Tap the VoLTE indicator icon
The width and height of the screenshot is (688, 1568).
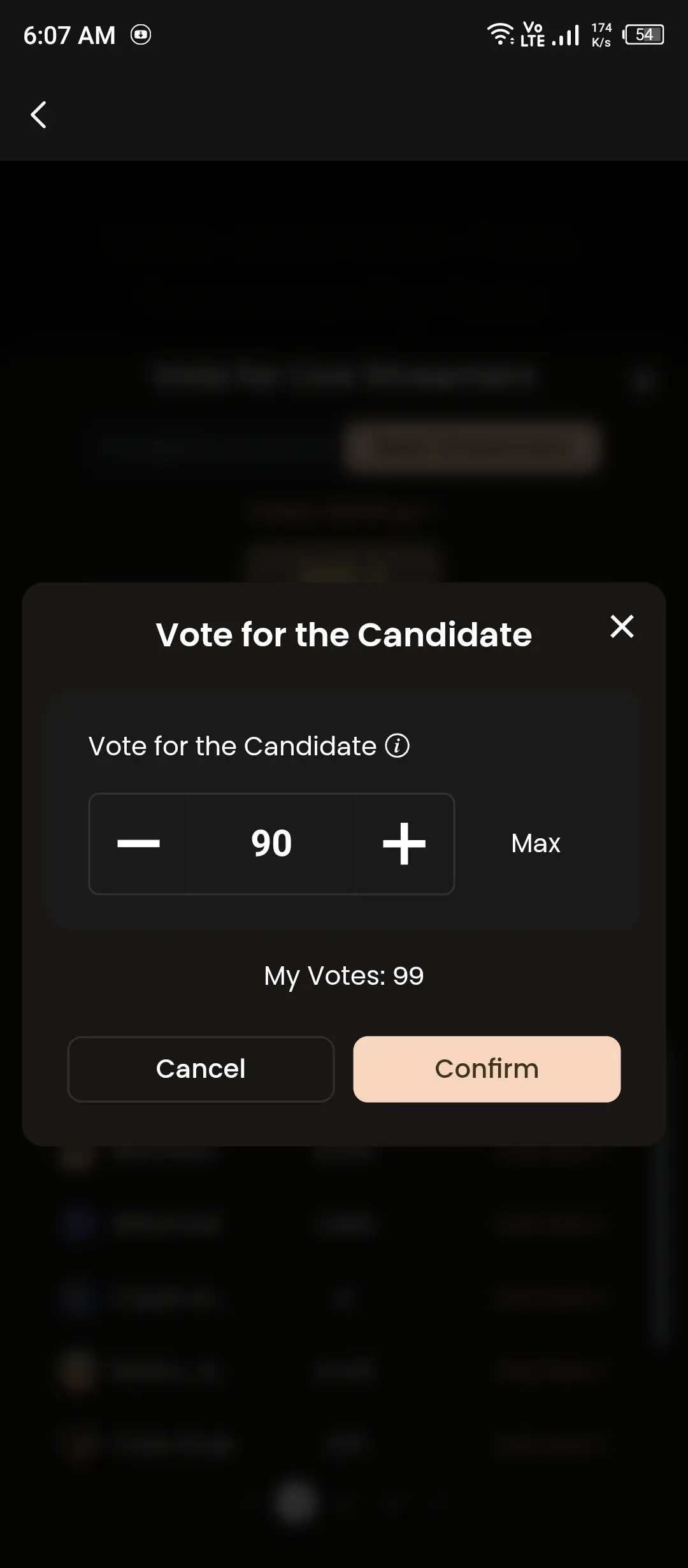[533, 34]
